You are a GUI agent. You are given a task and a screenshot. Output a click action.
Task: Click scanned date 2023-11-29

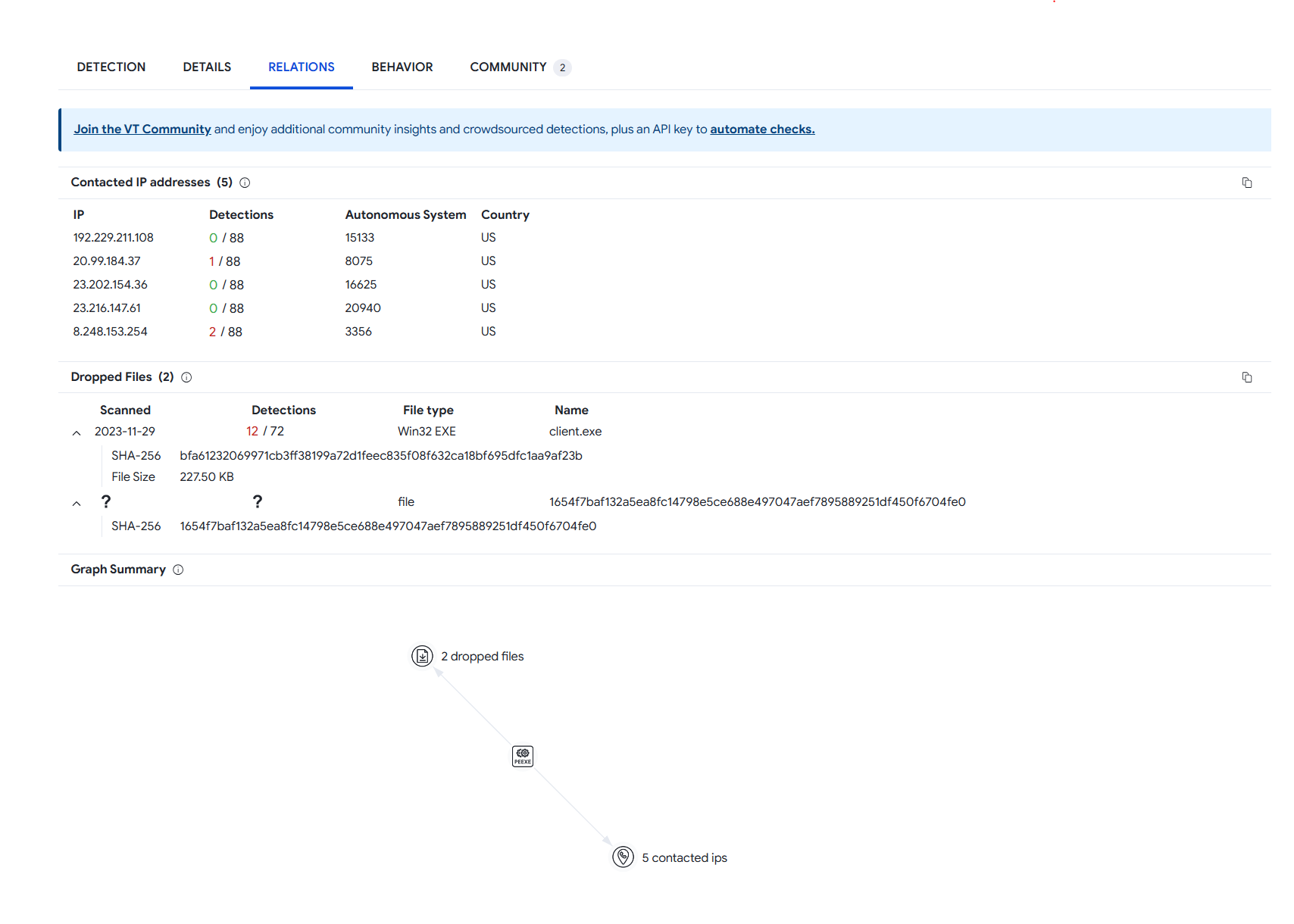point(125,432)
